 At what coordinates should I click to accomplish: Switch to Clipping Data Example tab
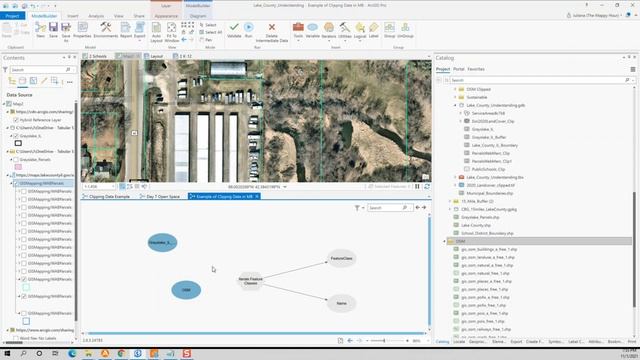[106, 197]
